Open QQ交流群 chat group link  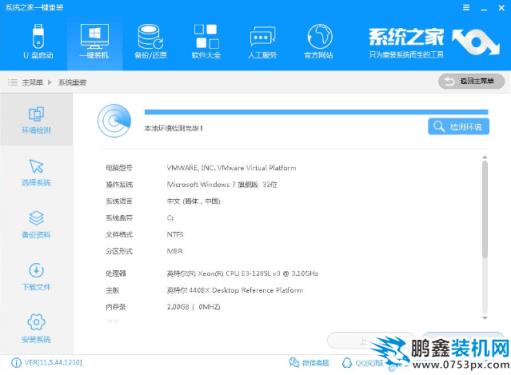coord(363,363)
